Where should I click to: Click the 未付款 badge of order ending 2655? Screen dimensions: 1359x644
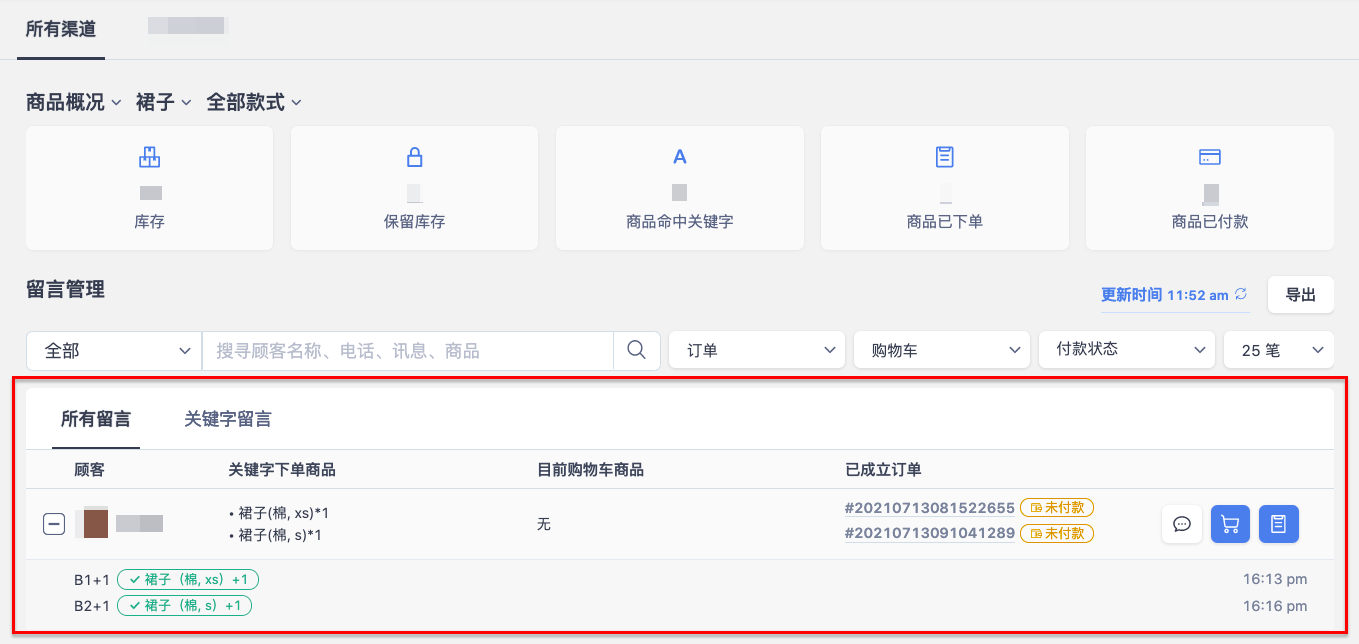pyautogui.click(x=1057, y=507)
